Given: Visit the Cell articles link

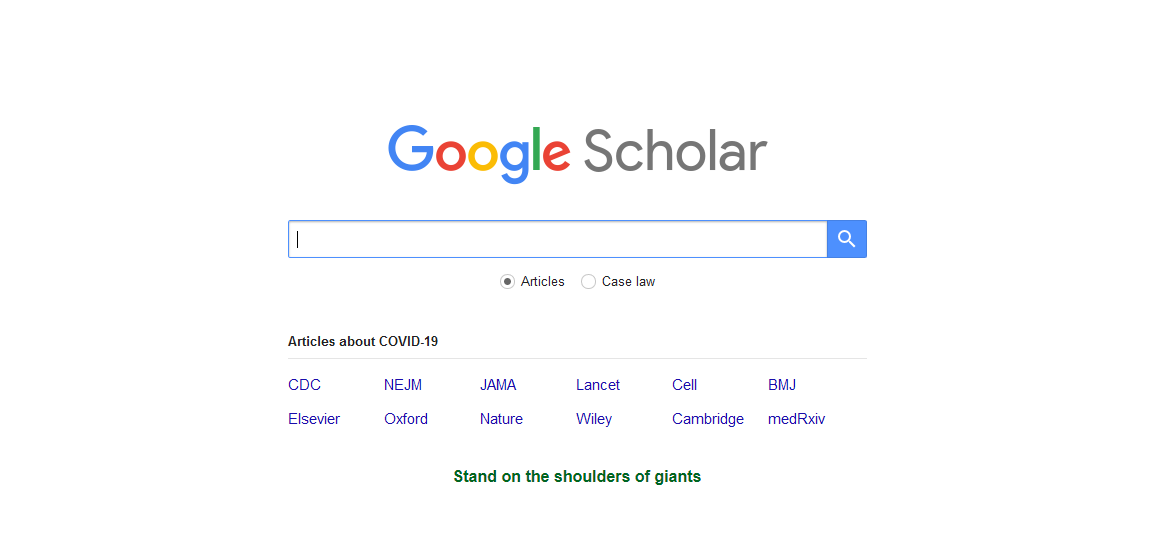Looking at the screenshot, I should [684, 385].
